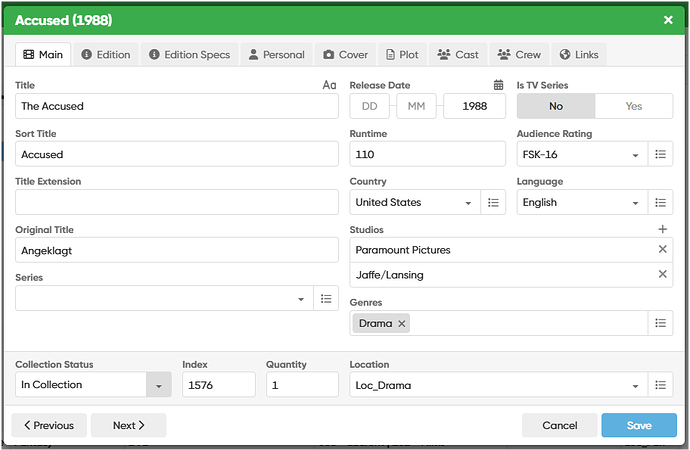Screen dimensions: 690x450
Task: Switch to the Cast tab
Action: (458, 55)
